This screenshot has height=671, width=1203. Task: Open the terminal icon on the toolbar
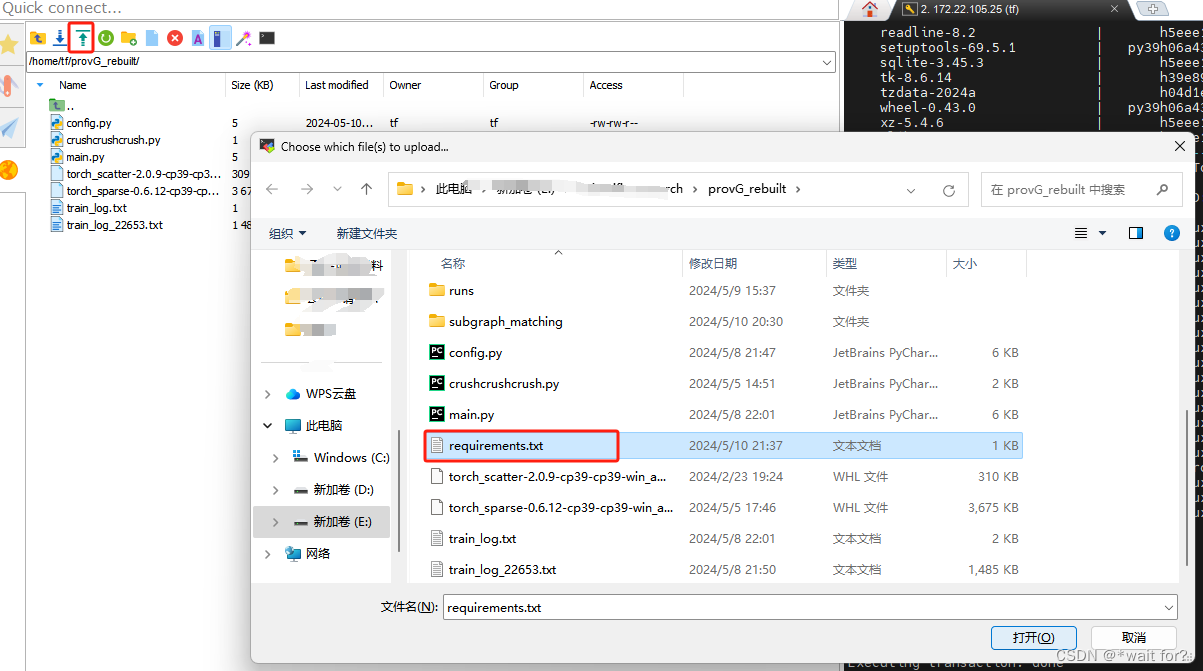pyautogui.click(x=266, y=37)
